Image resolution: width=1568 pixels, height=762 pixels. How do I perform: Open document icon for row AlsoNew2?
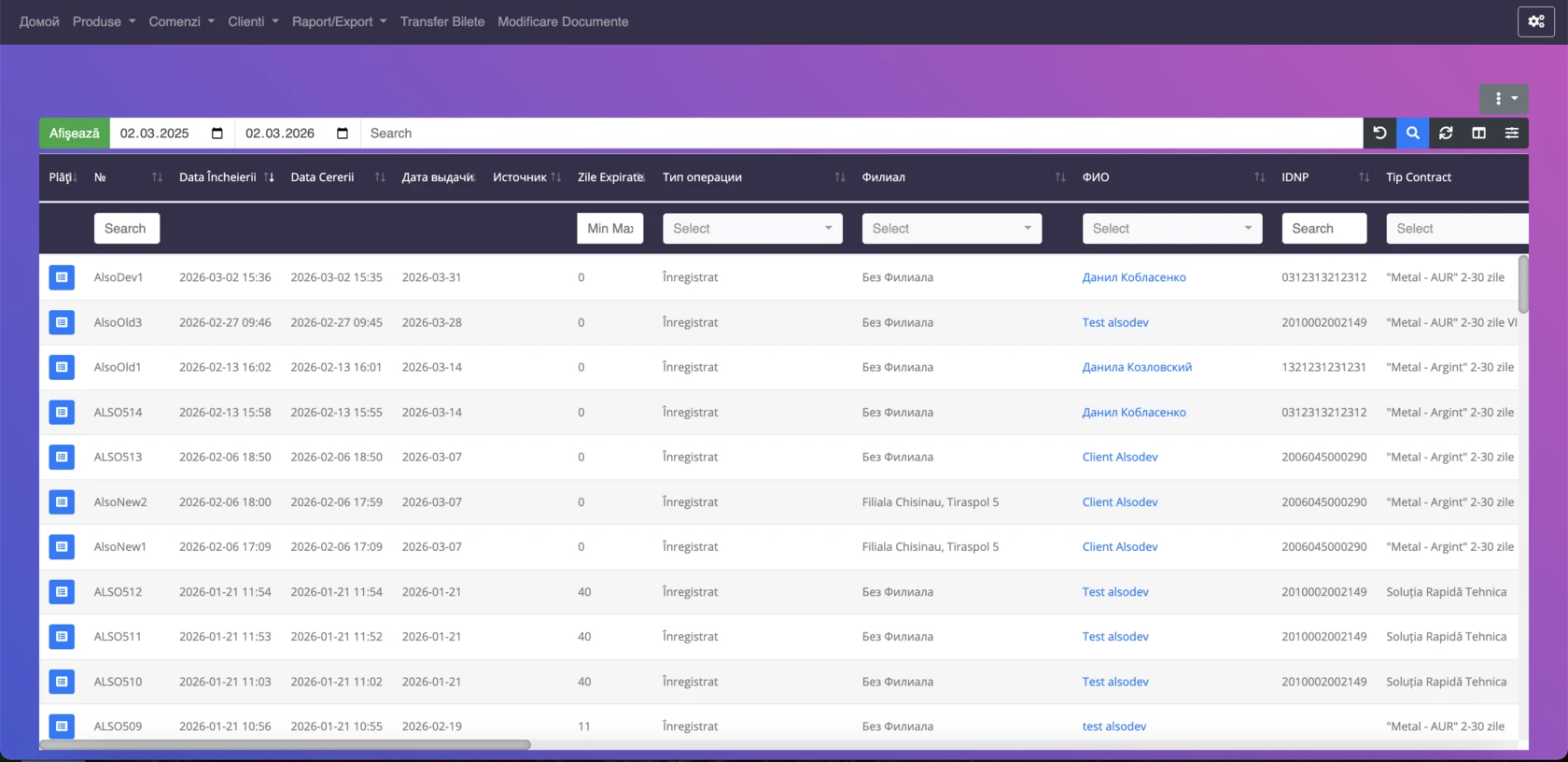pos(62,501)
